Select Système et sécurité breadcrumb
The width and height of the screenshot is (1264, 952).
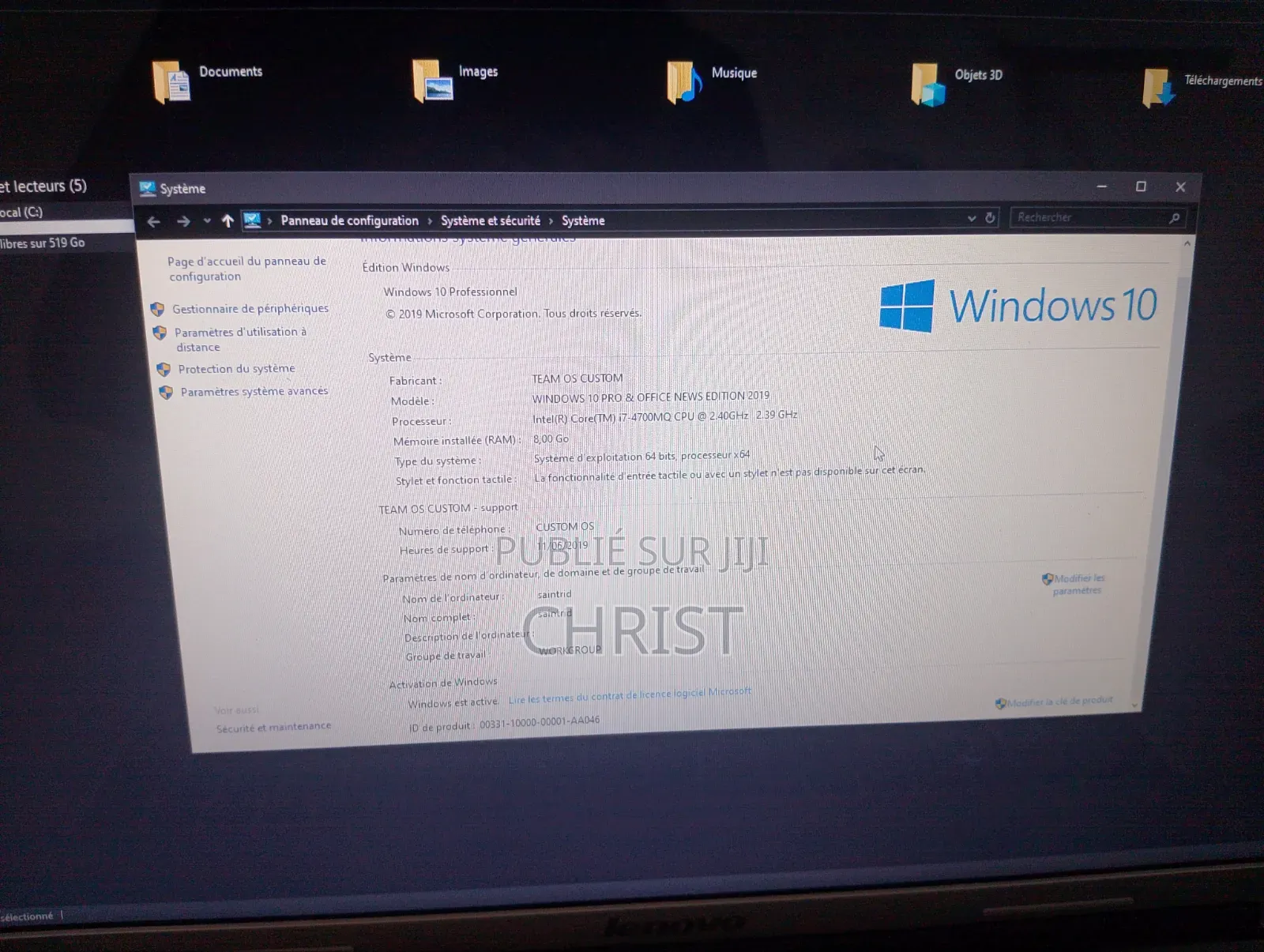pyautogui.click(x=491, y=220)
